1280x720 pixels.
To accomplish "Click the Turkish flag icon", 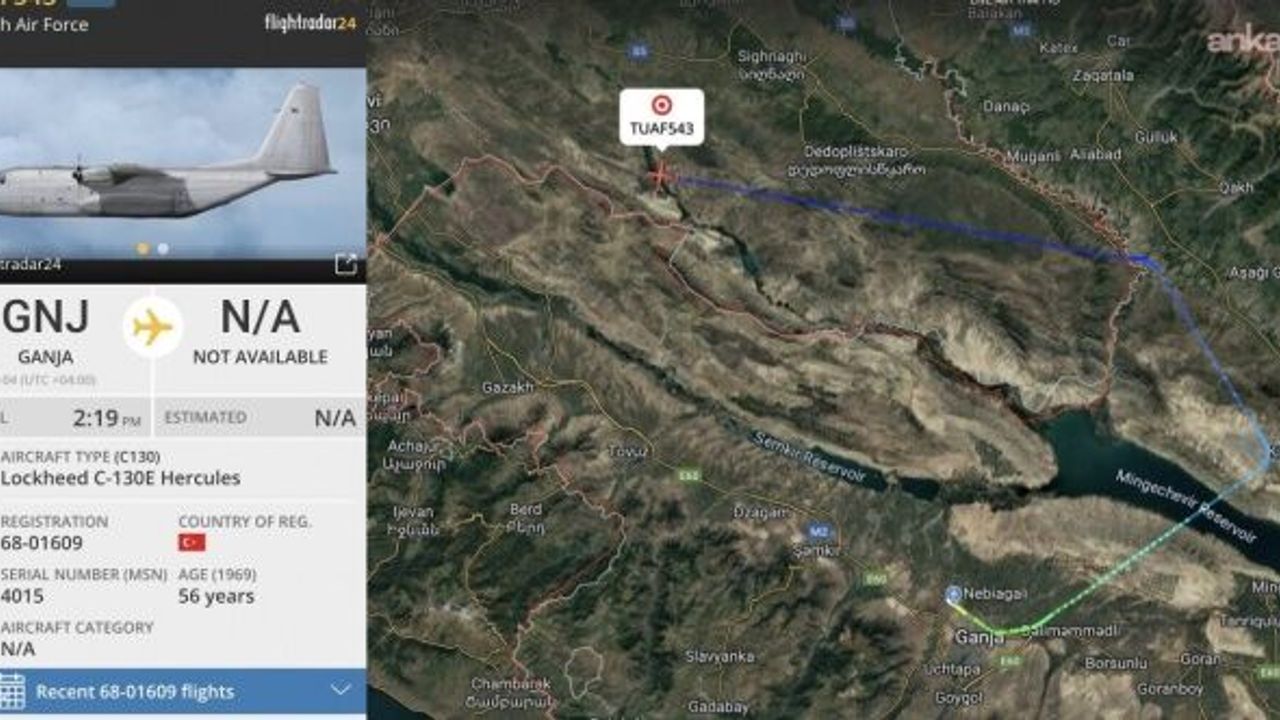I will pyautogui.click(x=191, y=542).
